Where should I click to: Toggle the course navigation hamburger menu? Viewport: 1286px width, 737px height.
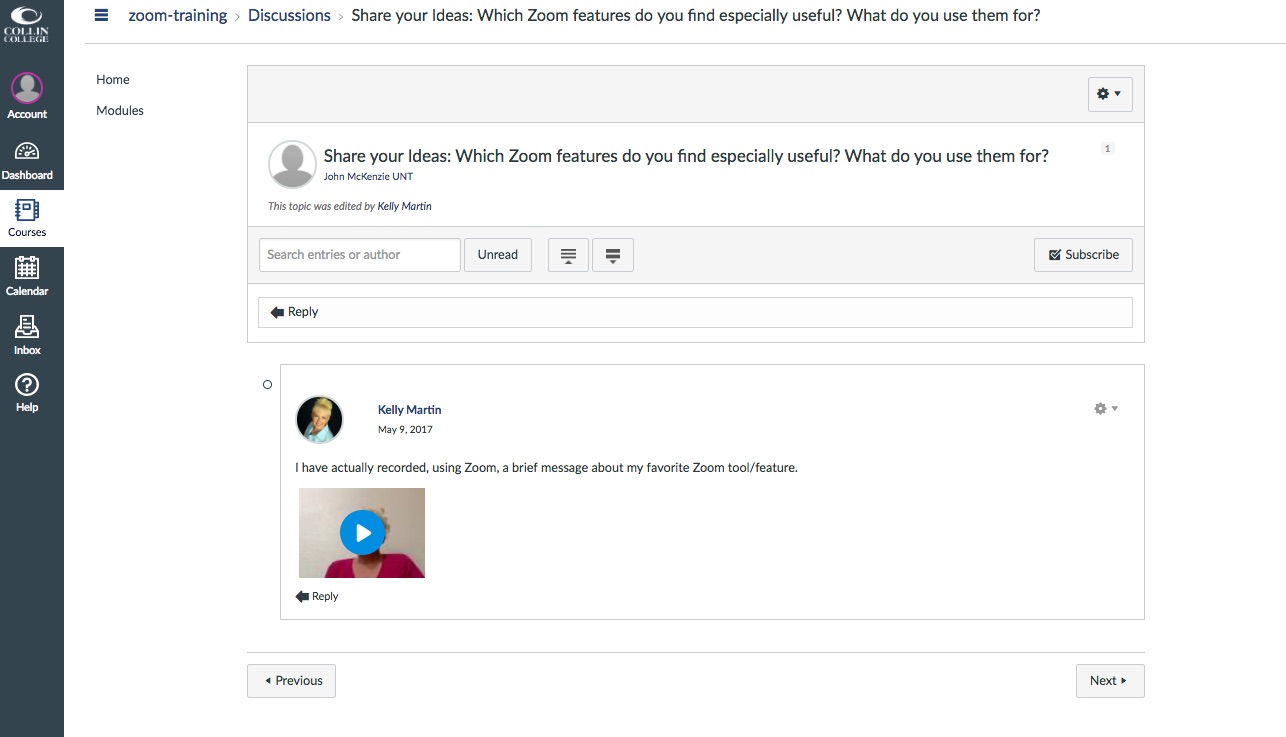tap(101, 15)
